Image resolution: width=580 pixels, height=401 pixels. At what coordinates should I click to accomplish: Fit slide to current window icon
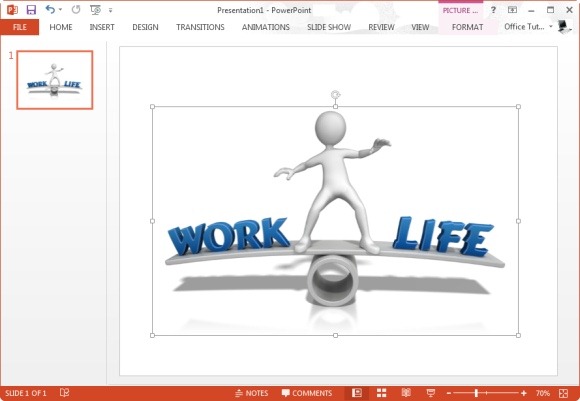[x=563, y=393]
